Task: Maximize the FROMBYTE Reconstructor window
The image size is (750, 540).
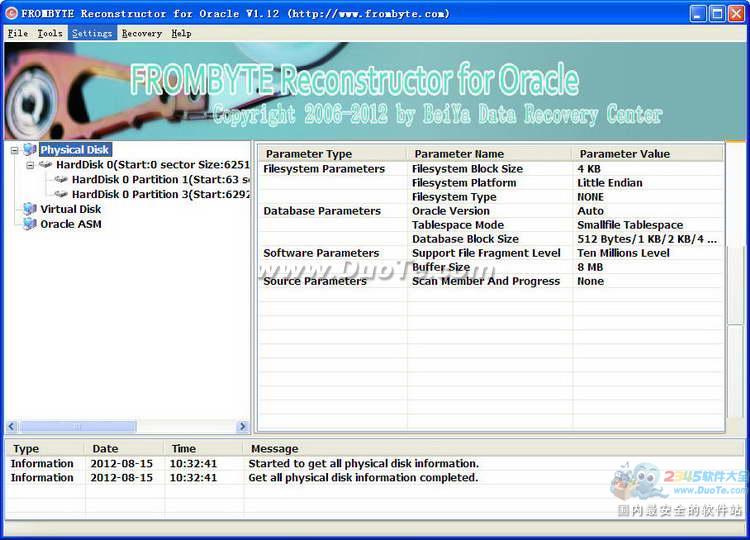Action: tap(717, 13)
